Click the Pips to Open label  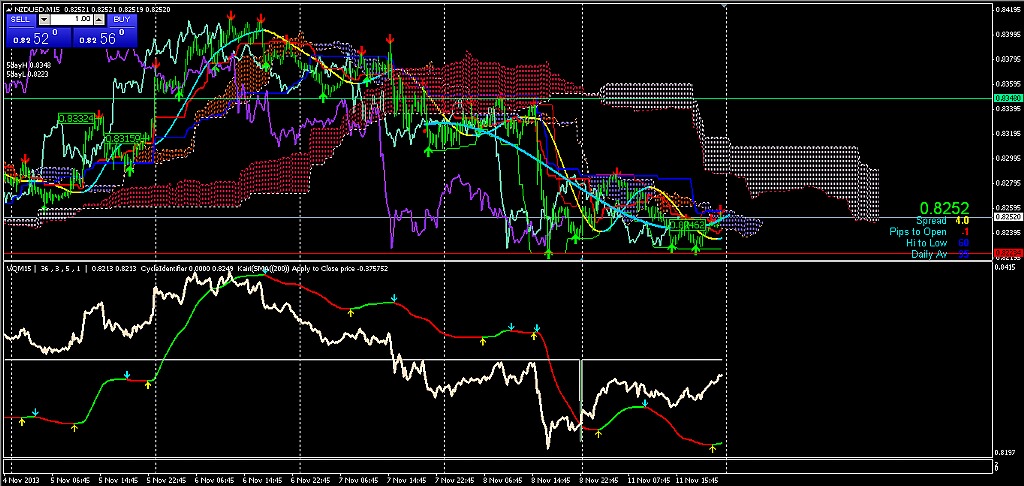(x=918, y=232)
